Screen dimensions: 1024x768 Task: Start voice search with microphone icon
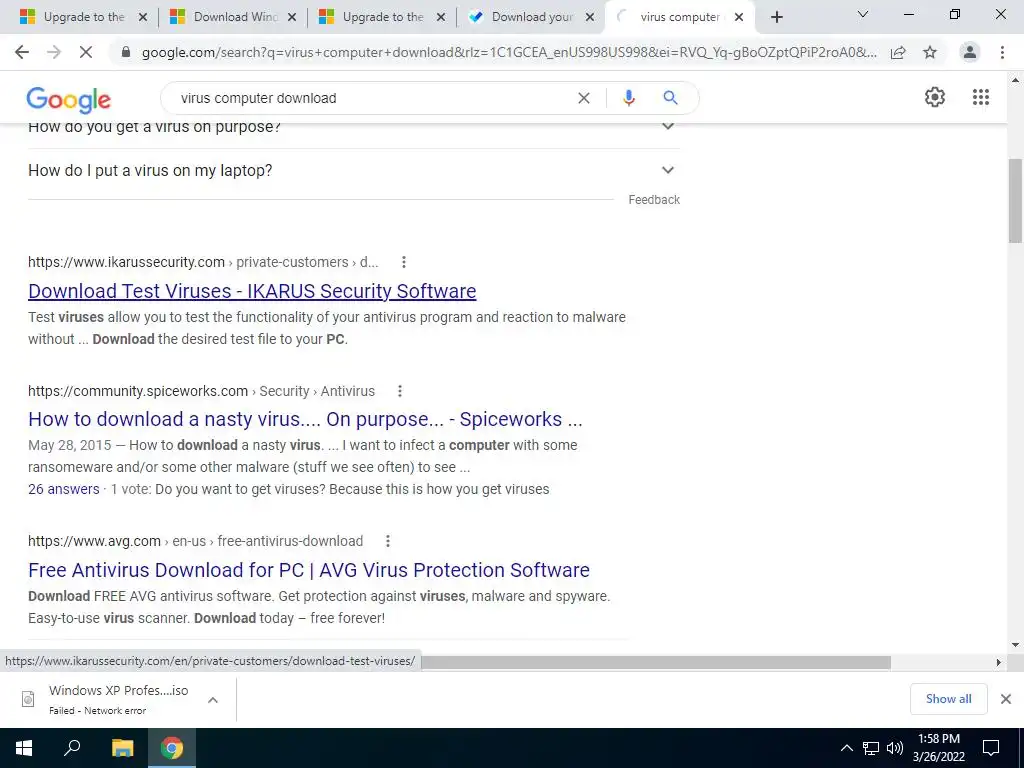(x=628, y=98)
